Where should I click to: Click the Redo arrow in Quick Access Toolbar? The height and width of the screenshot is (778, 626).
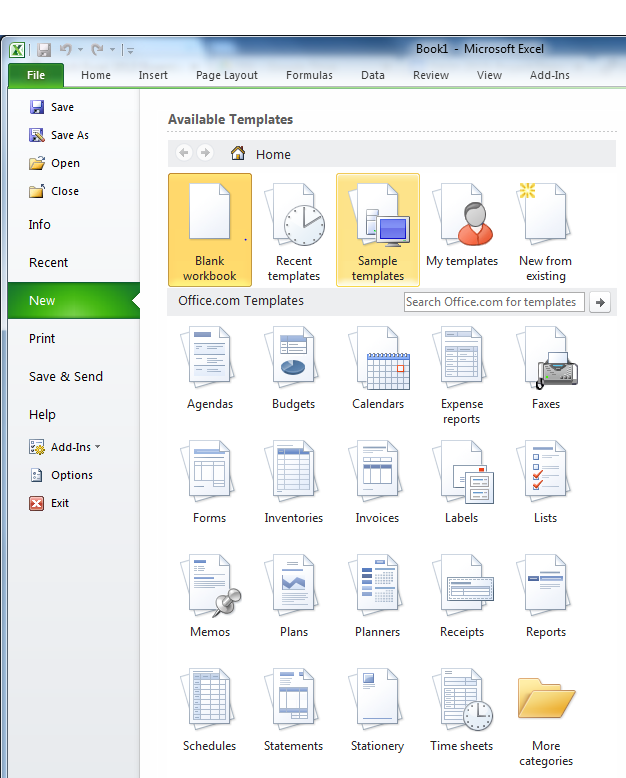pos(97,49)
